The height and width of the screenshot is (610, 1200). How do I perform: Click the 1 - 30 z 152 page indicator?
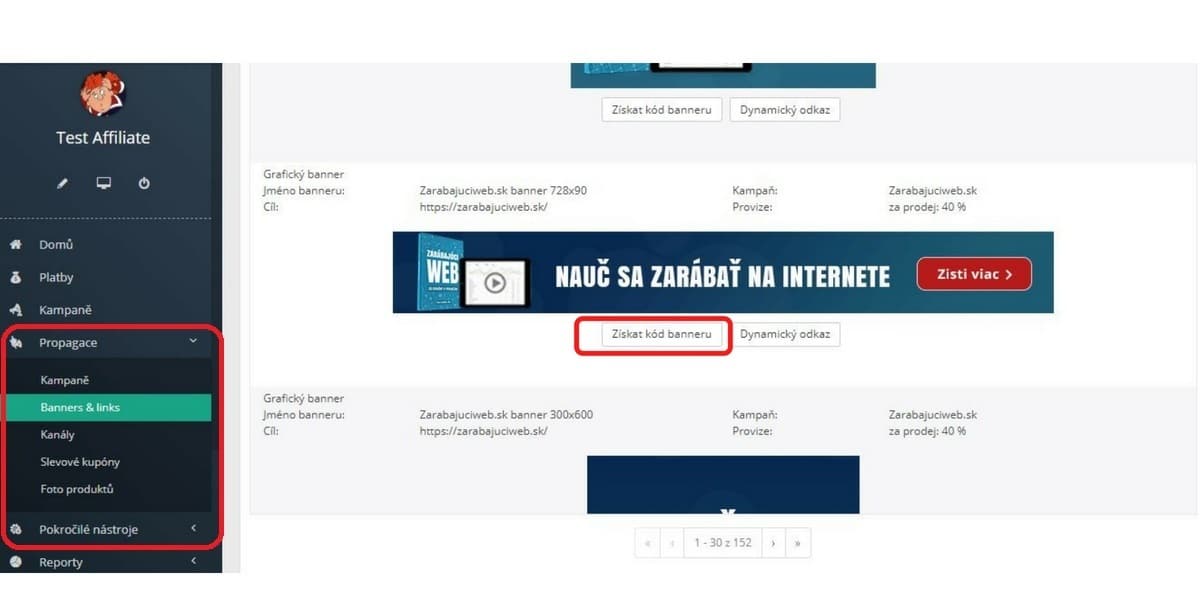pos(722,543)
